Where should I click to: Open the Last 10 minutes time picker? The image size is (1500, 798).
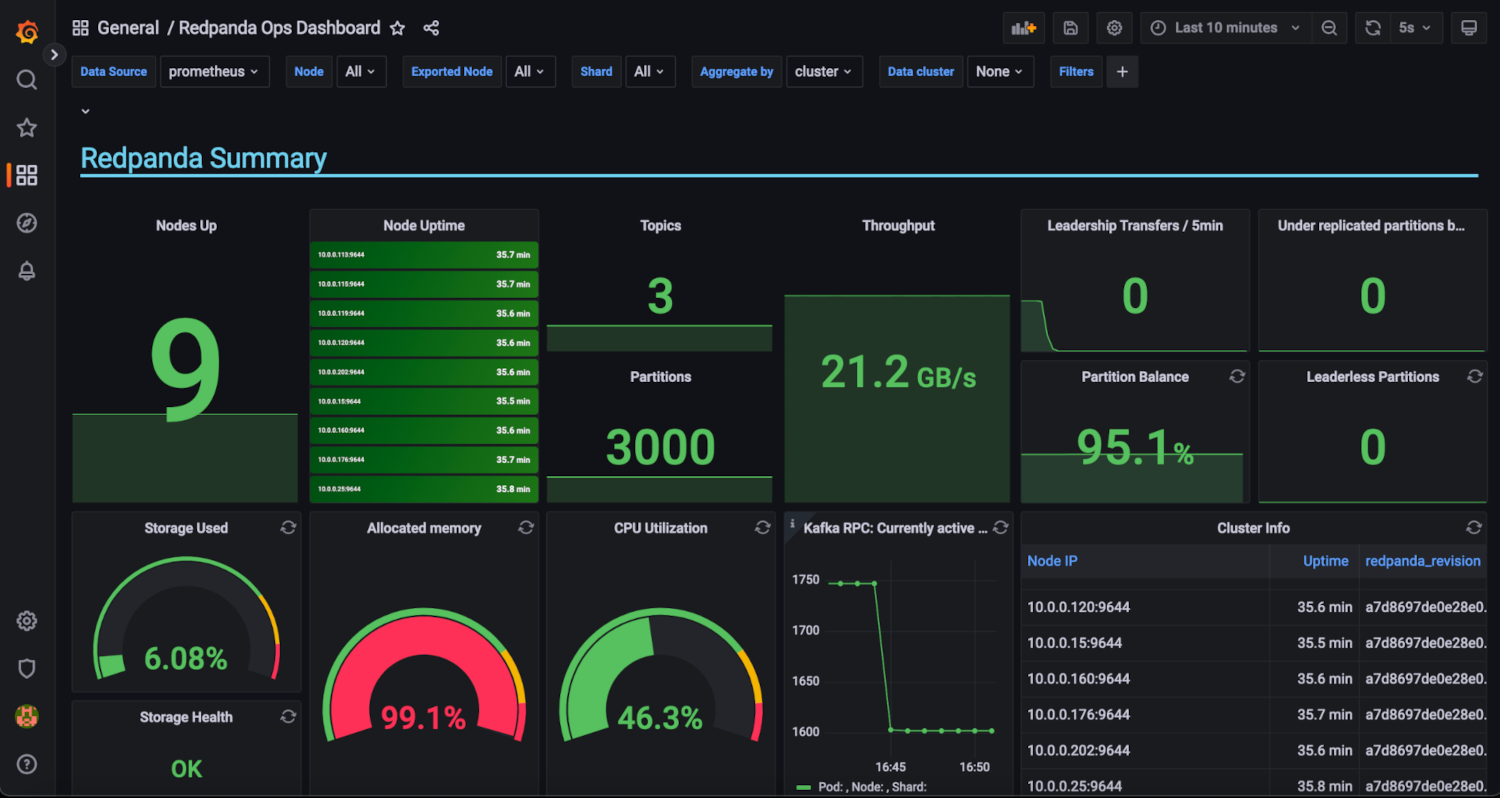coord(1226,28)
